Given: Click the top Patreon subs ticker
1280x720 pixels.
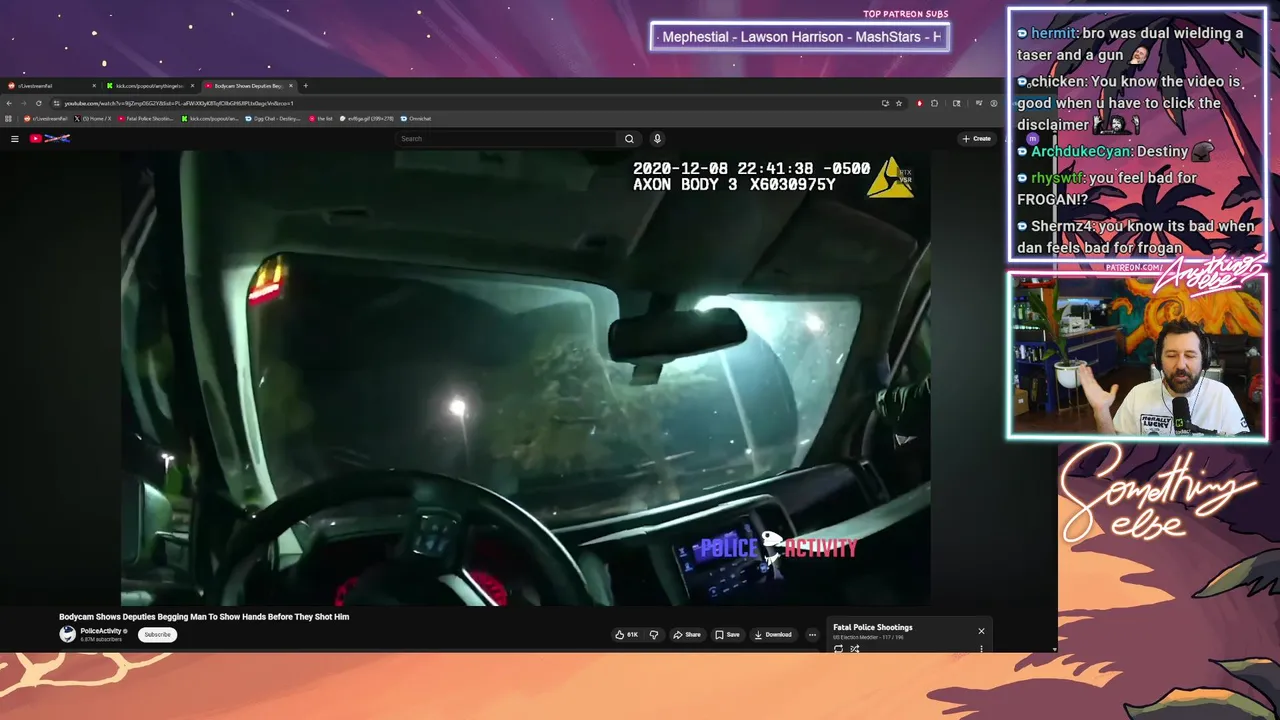Looking at the screenshot, I should [x=800, y=37].
